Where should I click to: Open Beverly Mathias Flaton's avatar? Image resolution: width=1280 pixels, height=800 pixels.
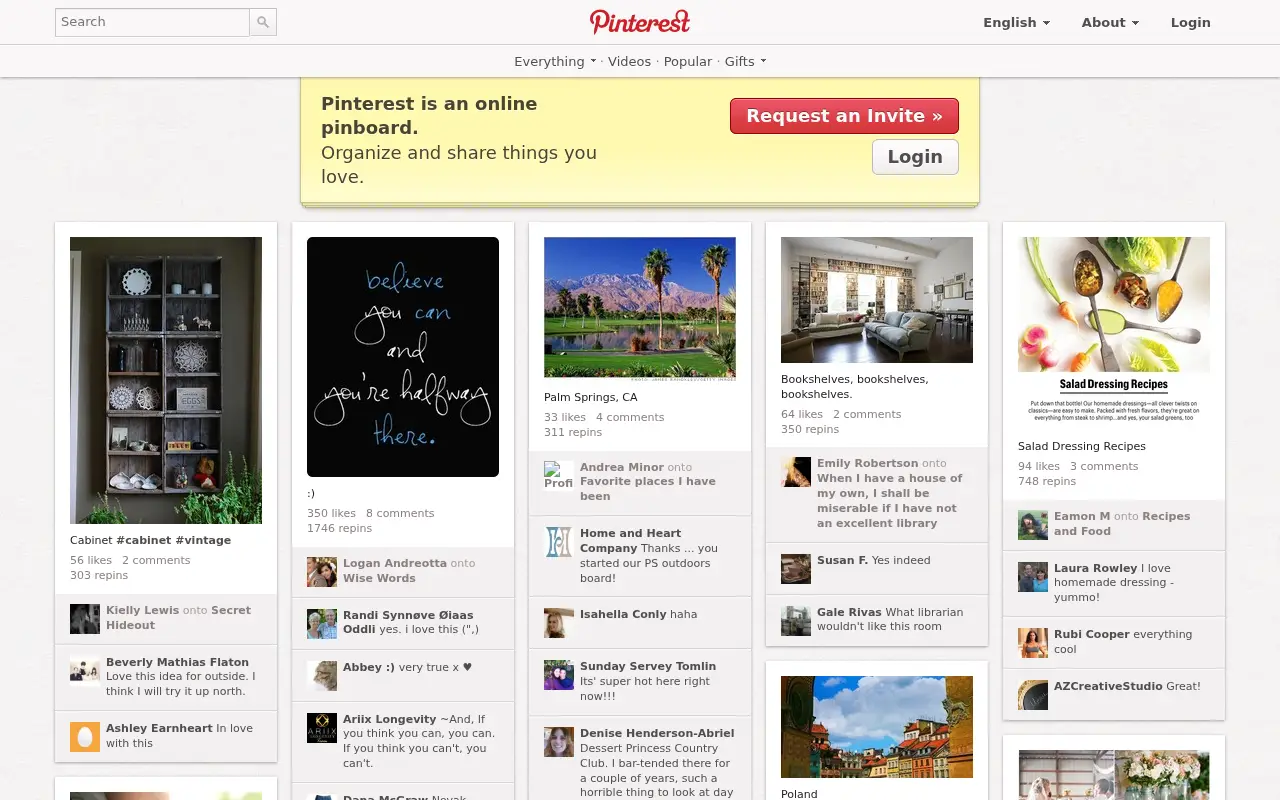[x=85, y=670]
